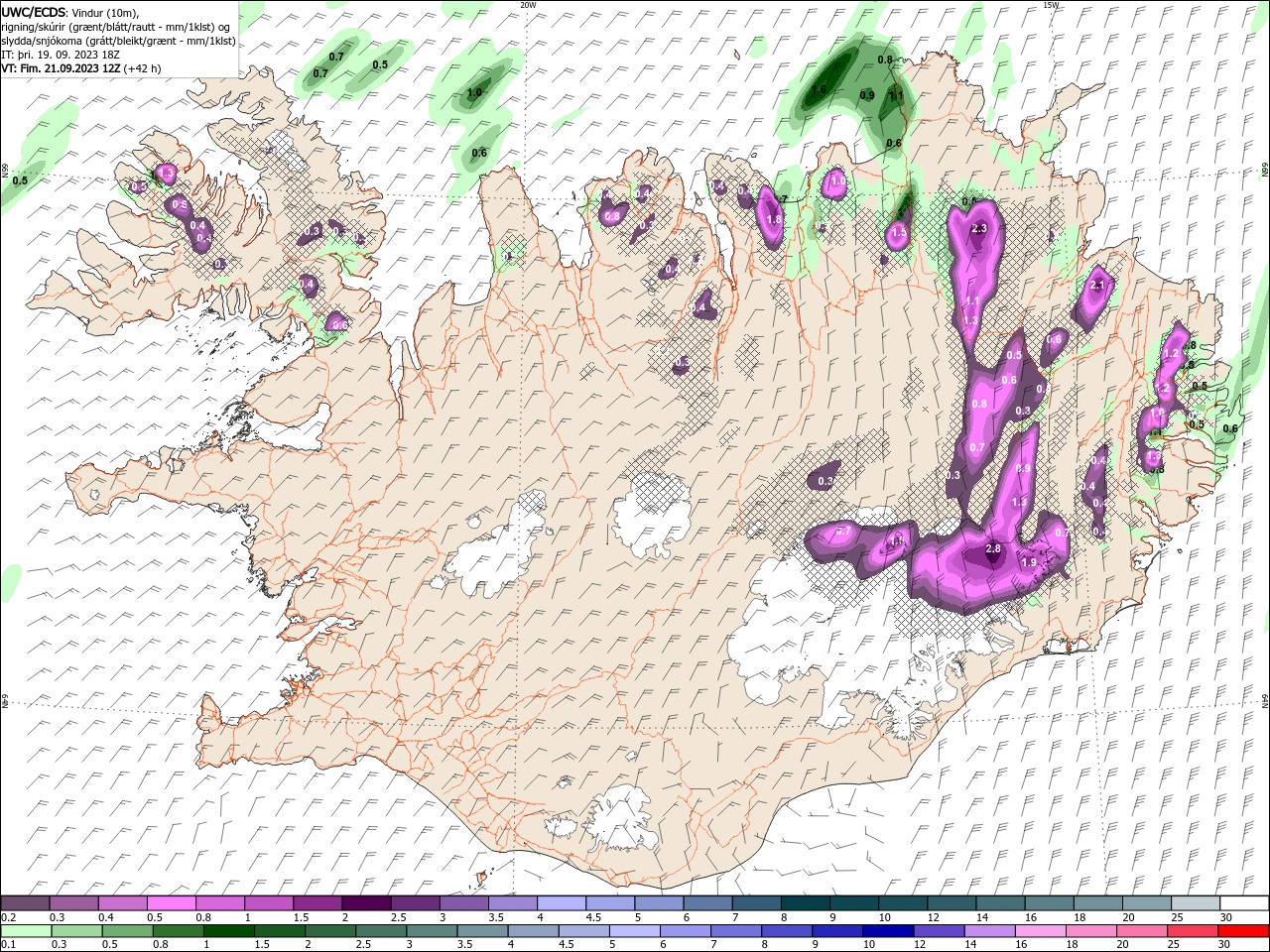This screenshot has width=1270, height=952.
Task: Click the bright pink 0.5 swatch in top legend row
Action: coord(171,903)
